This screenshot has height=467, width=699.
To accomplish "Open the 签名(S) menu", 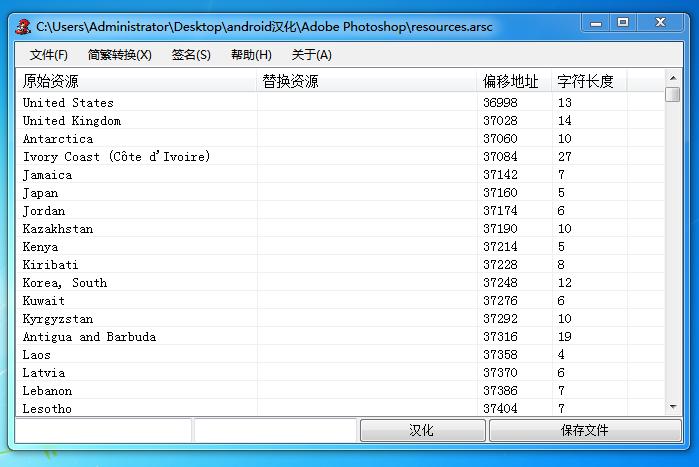I will point(191,55).
